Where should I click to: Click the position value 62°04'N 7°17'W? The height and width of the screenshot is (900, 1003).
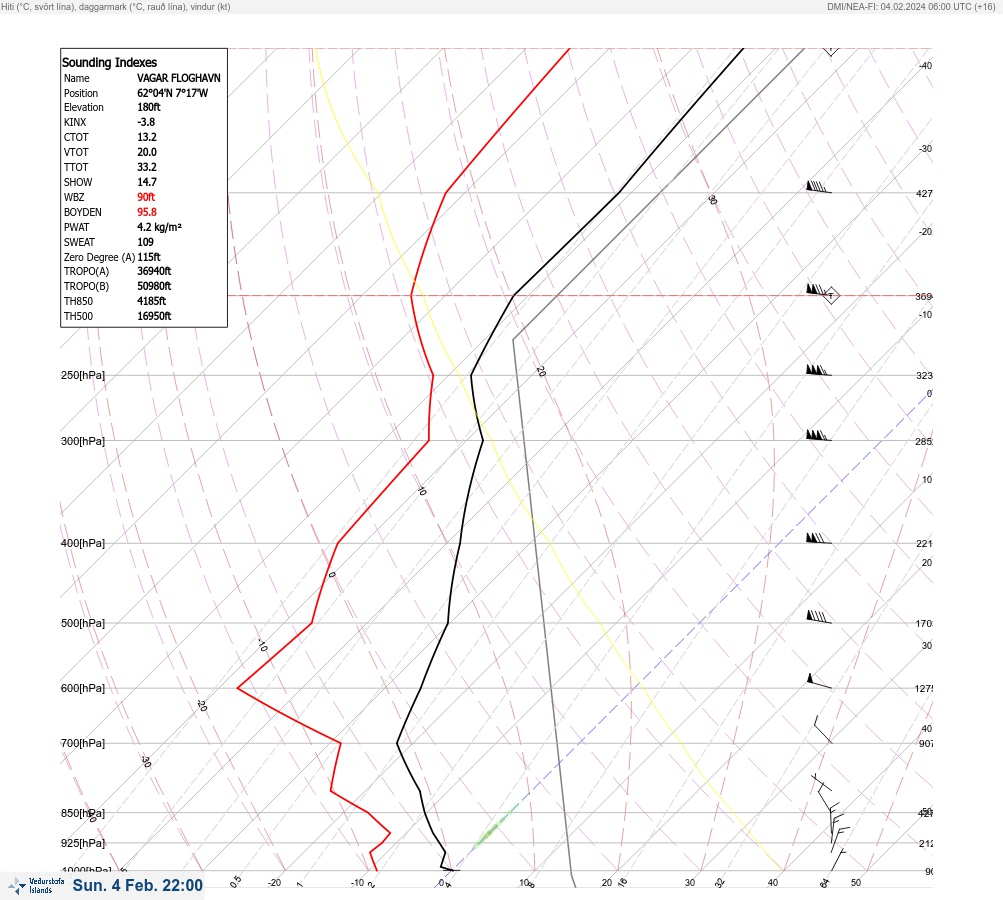pyautogui.click(x=172, y=93)
